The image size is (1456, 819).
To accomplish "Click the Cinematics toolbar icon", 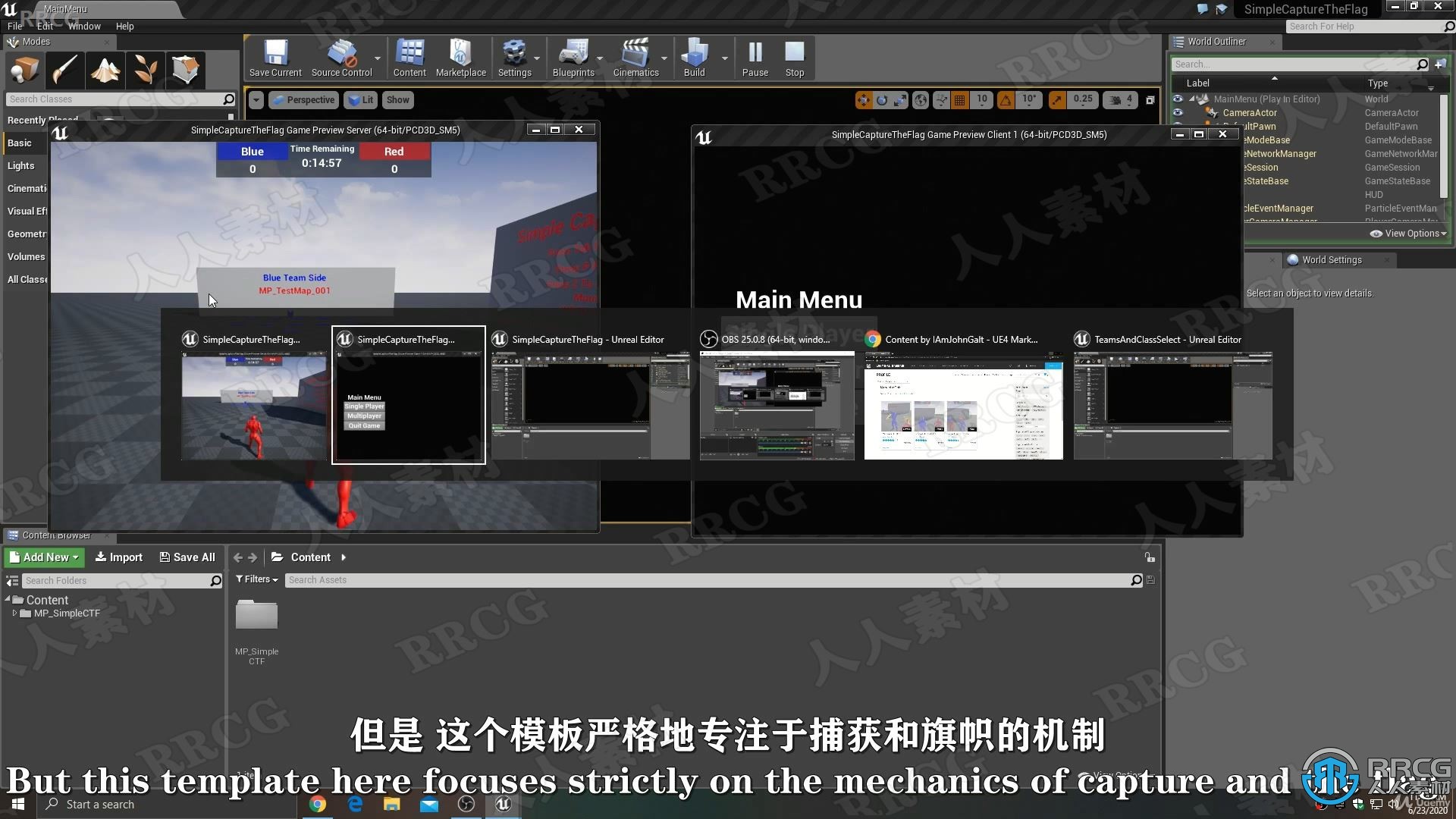I will [x=635, y=58].
